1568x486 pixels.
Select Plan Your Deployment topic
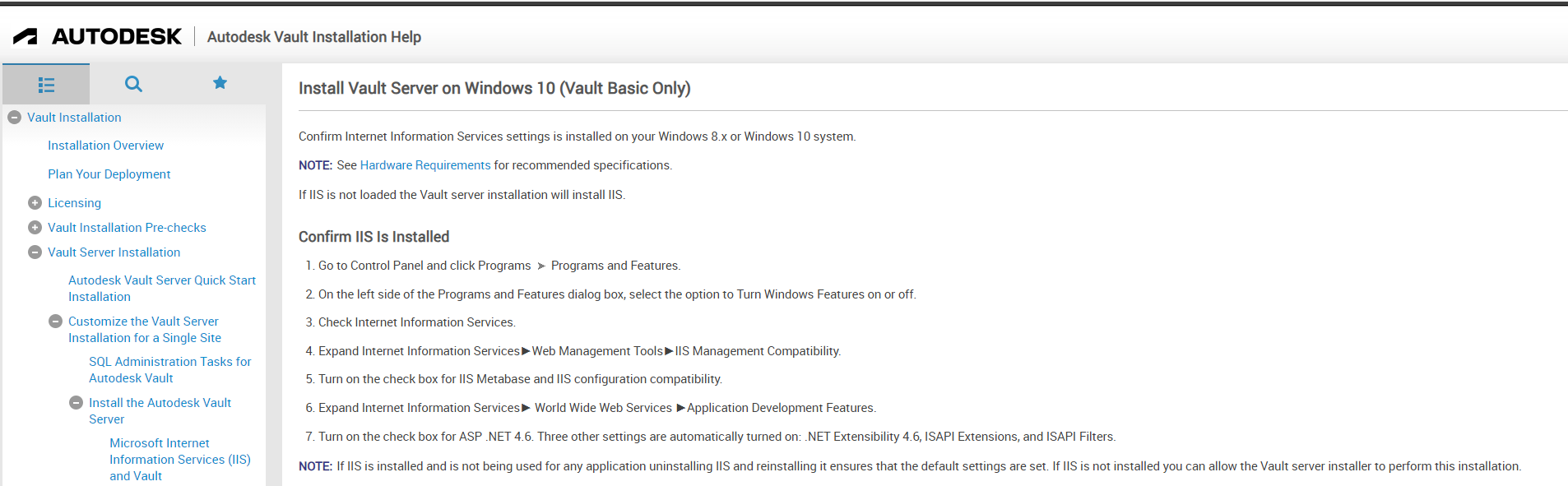(x=109, y=174)
